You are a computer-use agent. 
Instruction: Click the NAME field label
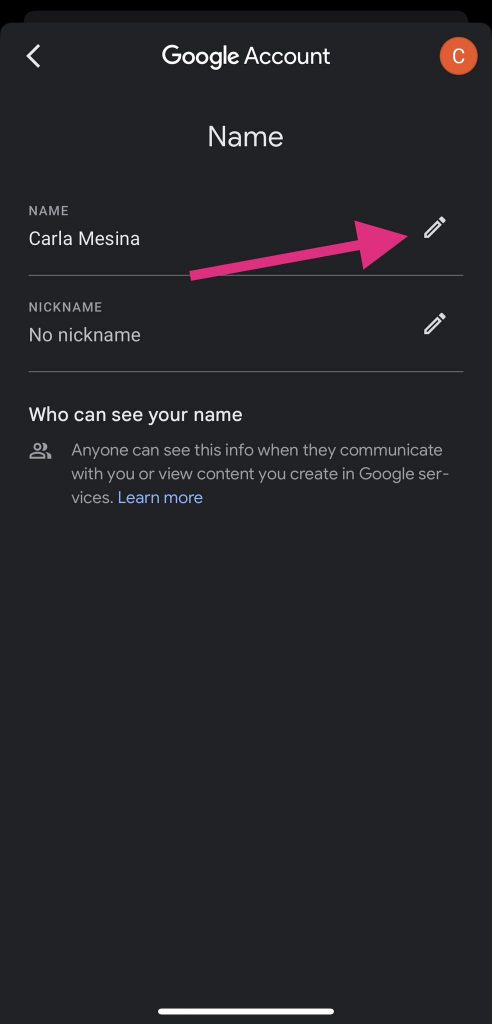[x=48, y=211]
